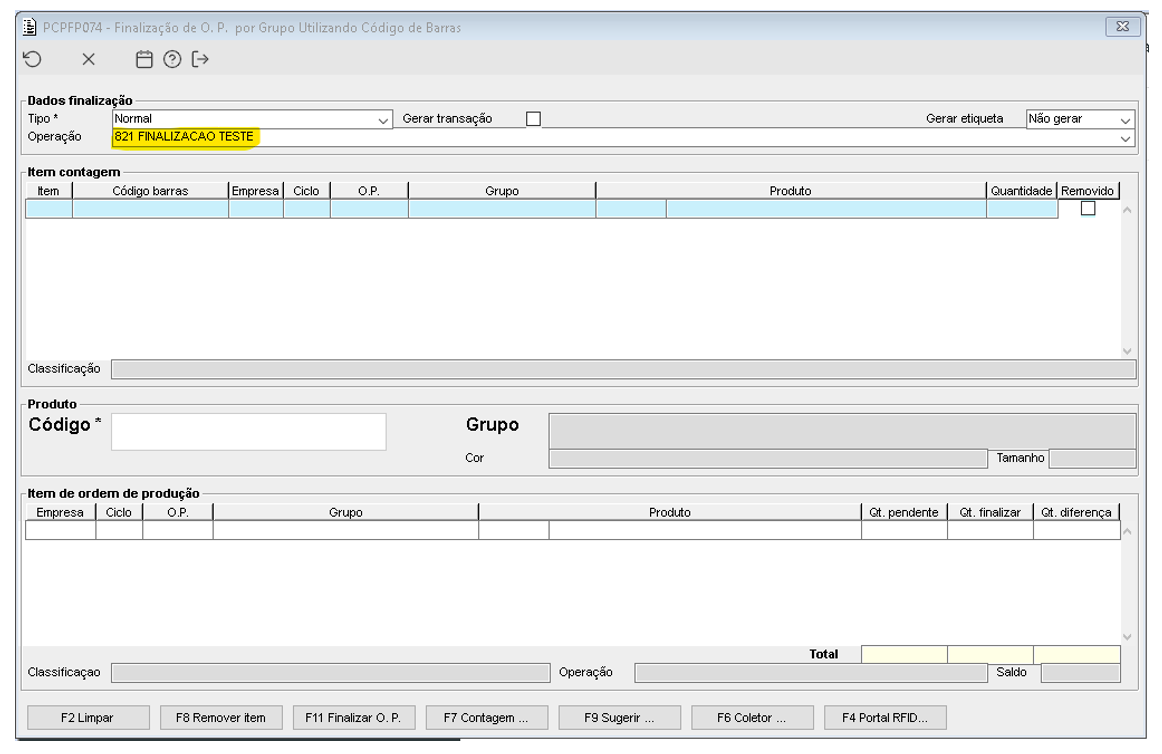Image resolution: width=1162 pixels, height=754 pixels.
Task: Click F4 Portal RFID button
Action: point(885,718)
